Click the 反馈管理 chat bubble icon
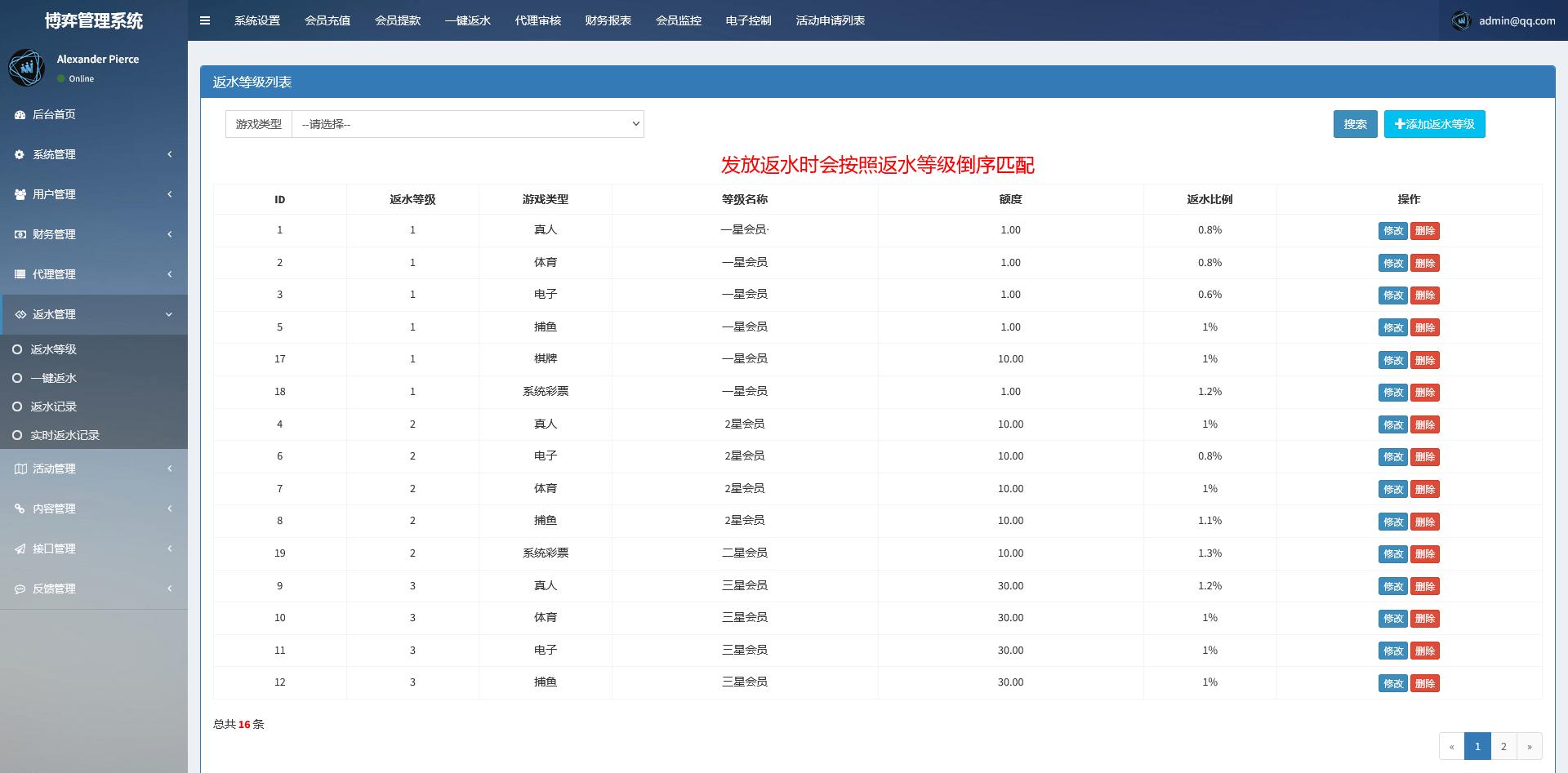The width and height of the screenshot is (1568, 773). 20,589
